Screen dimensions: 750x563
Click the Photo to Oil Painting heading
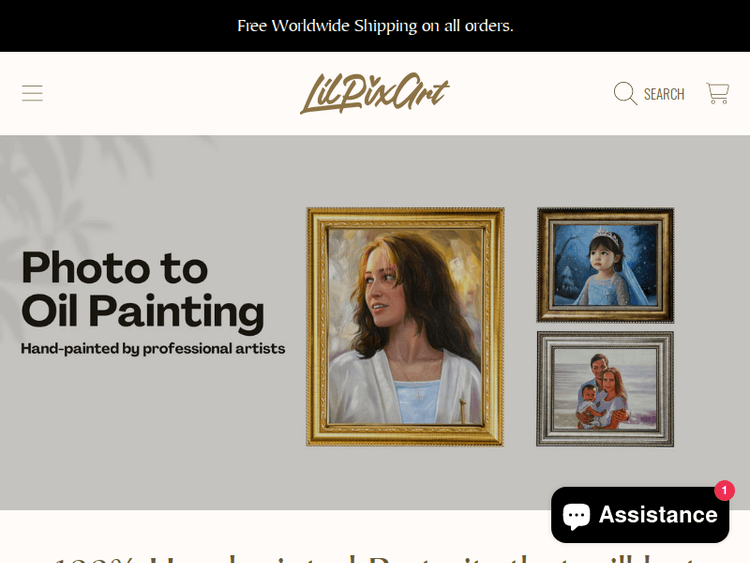[143, 290]
